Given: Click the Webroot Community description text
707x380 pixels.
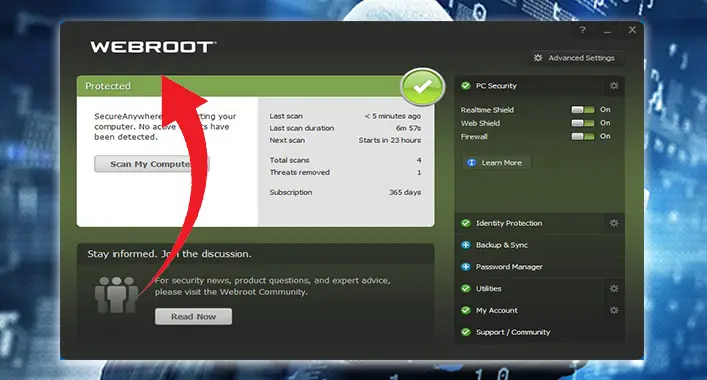Looking at the screenshot, I should click(273, 286).
